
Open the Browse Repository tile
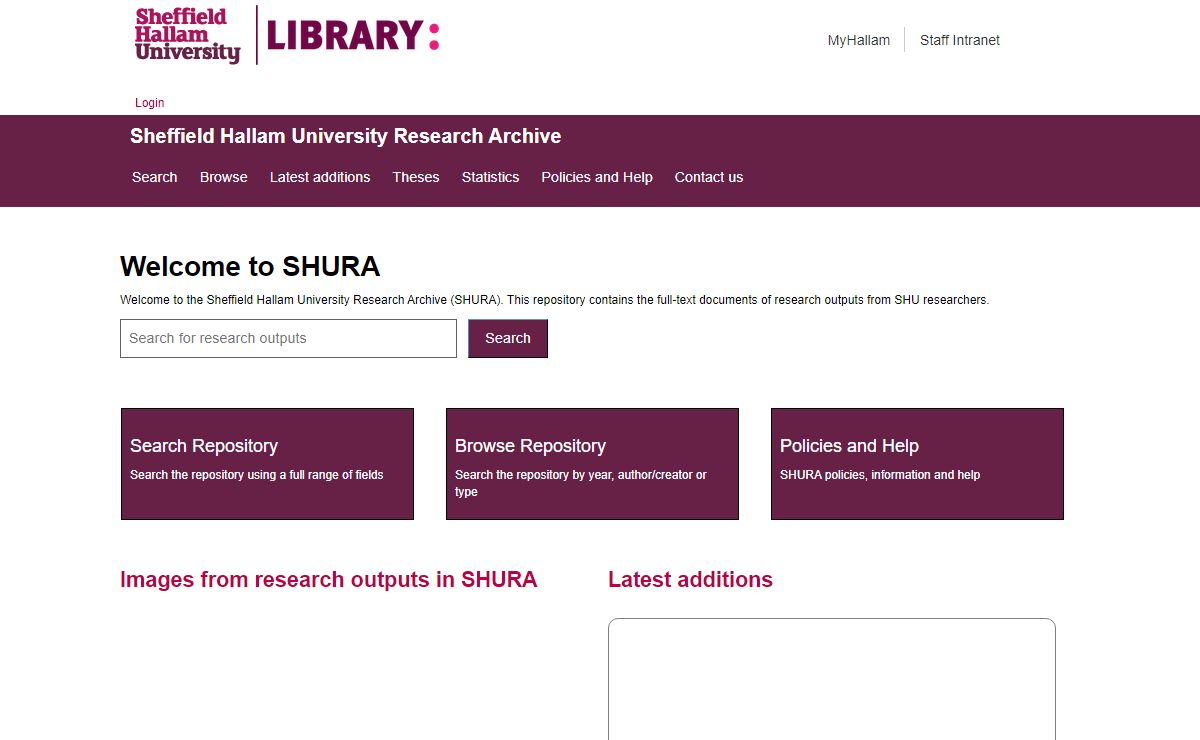pyautogui.click(x=592, y=464)
